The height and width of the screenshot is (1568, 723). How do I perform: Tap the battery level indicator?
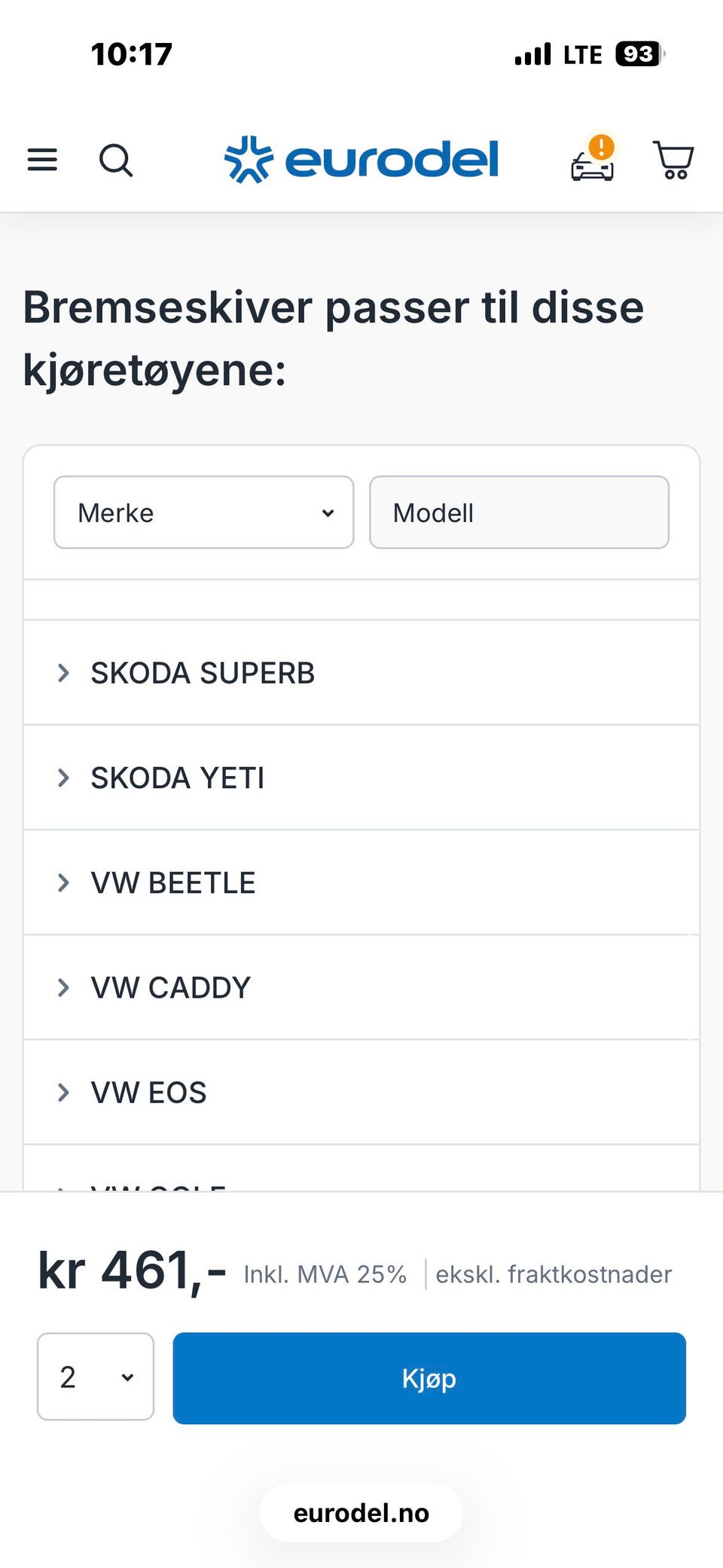[x=639, y=54]
